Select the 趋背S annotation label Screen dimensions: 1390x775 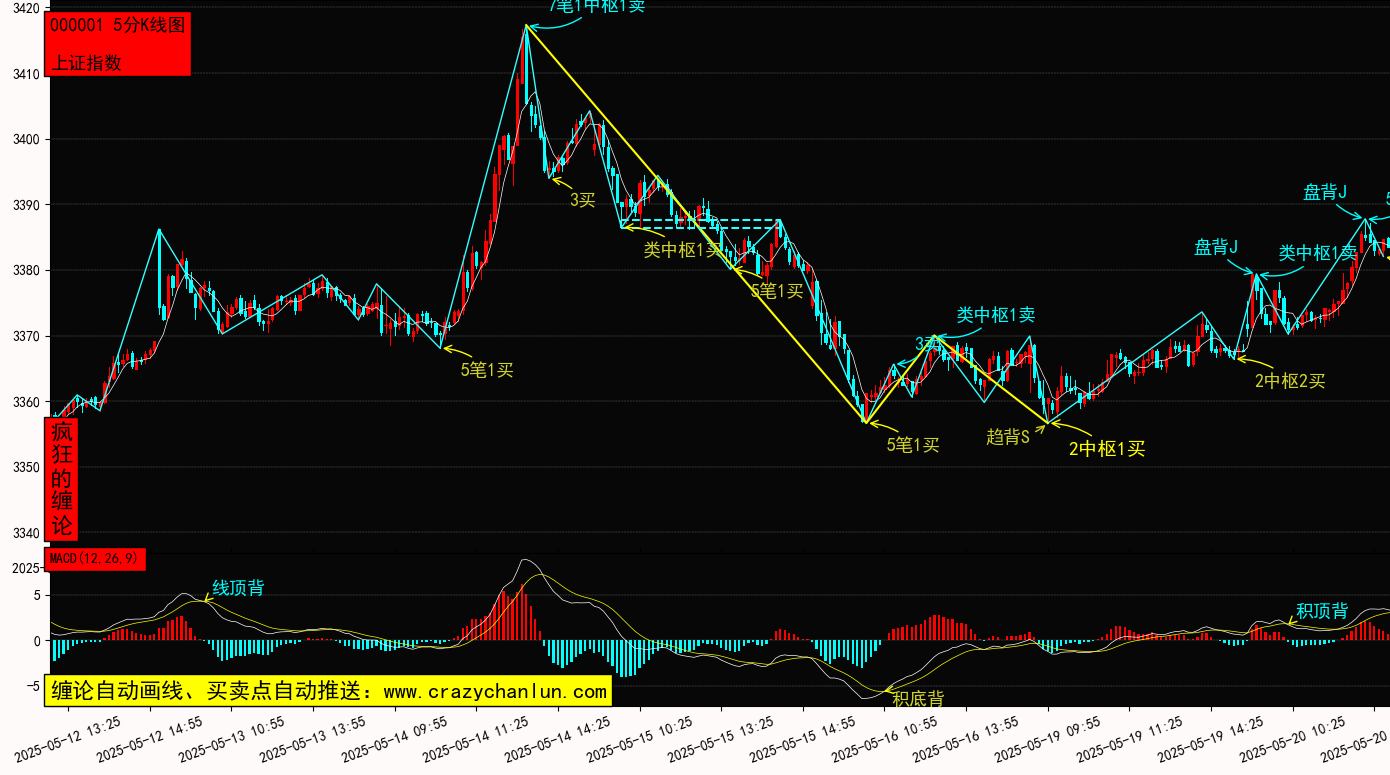pyautogui.click(x=1007, y=437)
